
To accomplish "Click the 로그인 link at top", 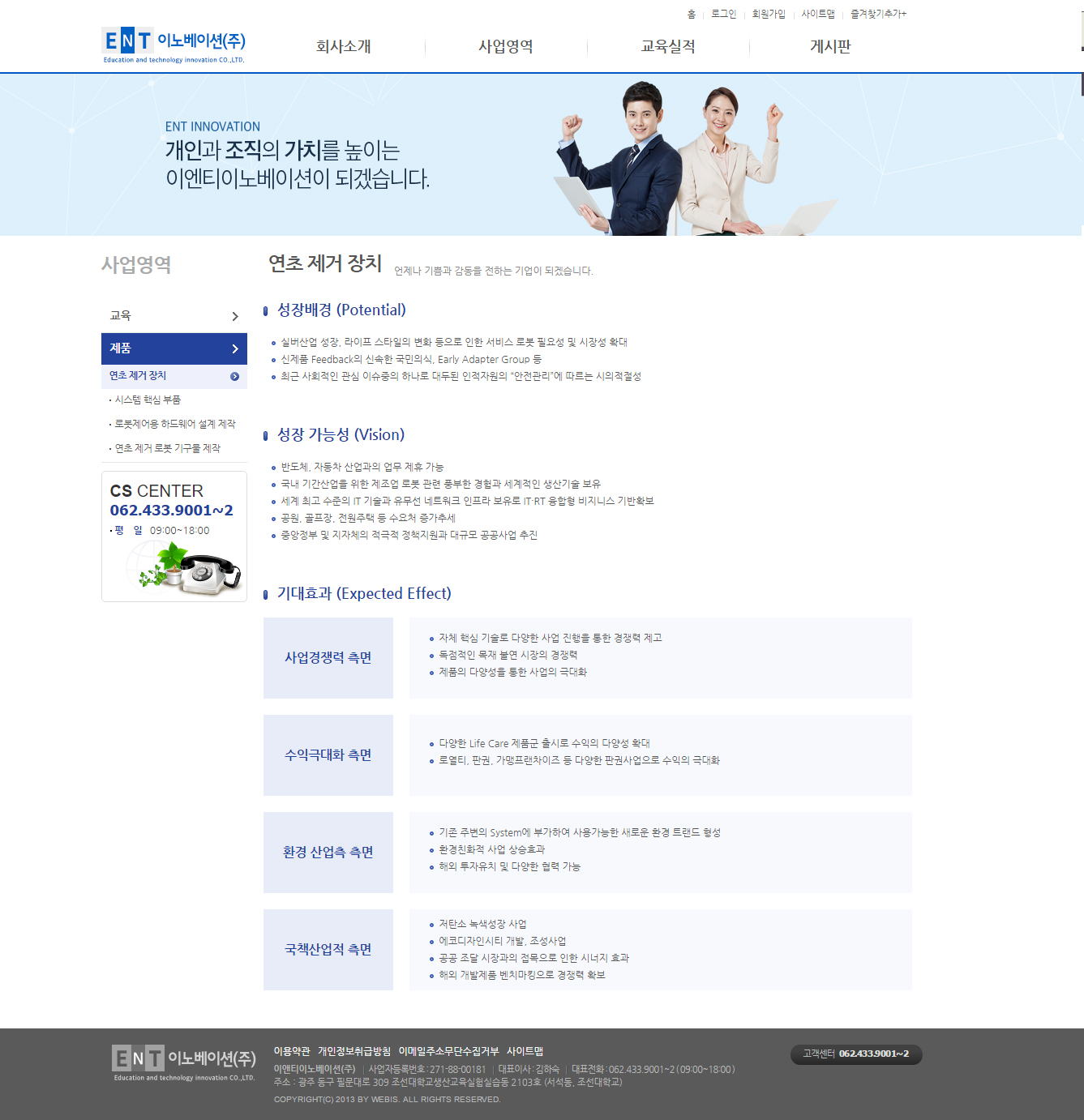I will tap(723, 14).
